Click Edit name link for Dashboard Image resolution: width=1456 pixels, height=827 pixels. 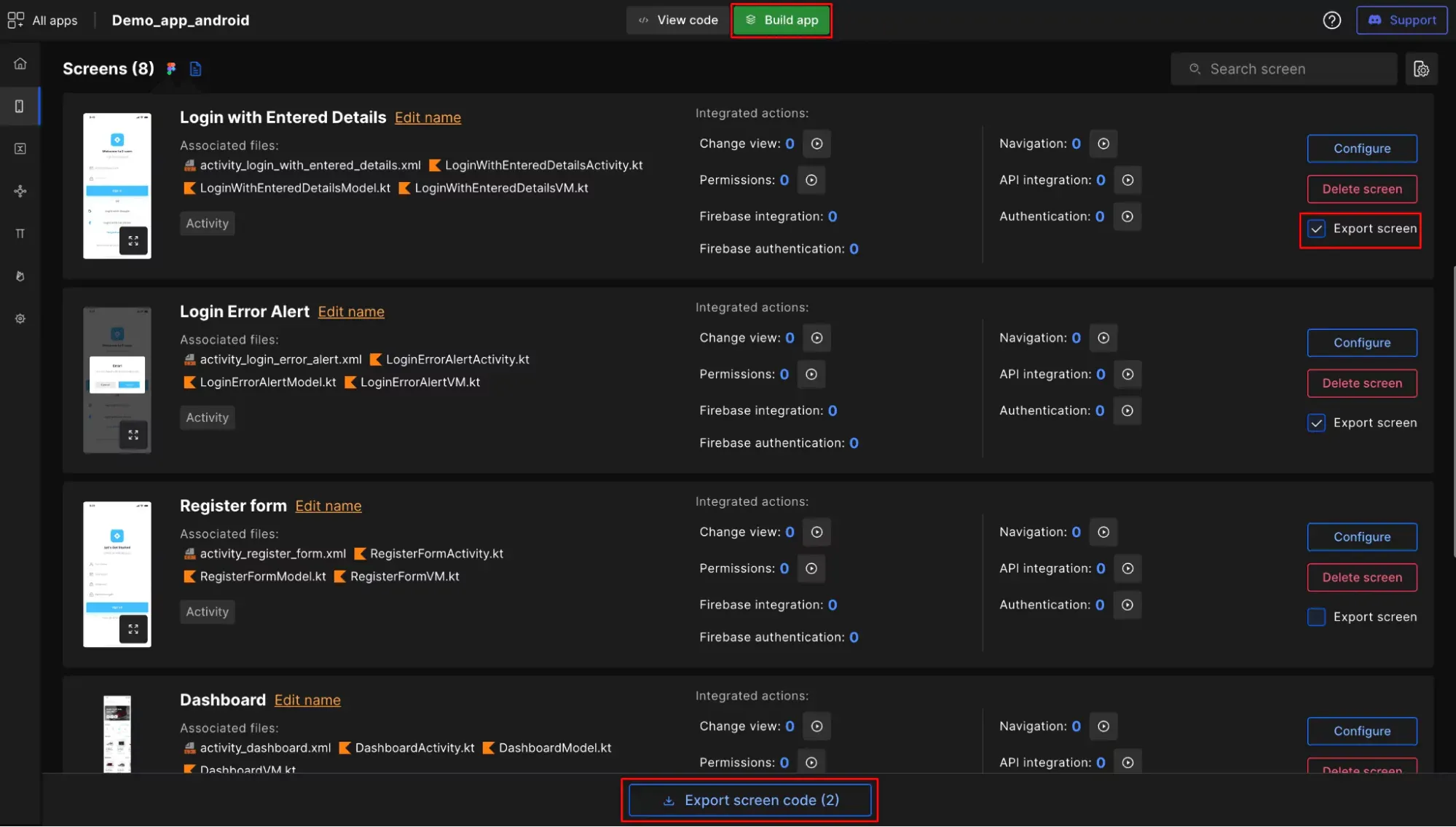pyautogui.click(x=307, y=700)
